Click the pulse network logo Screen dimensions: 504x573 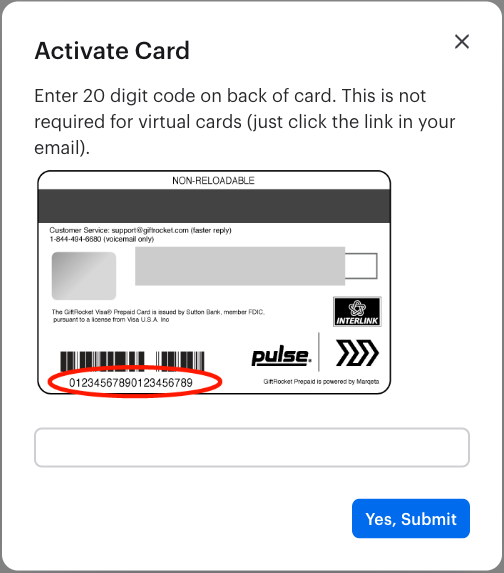[x=281, y=356]
